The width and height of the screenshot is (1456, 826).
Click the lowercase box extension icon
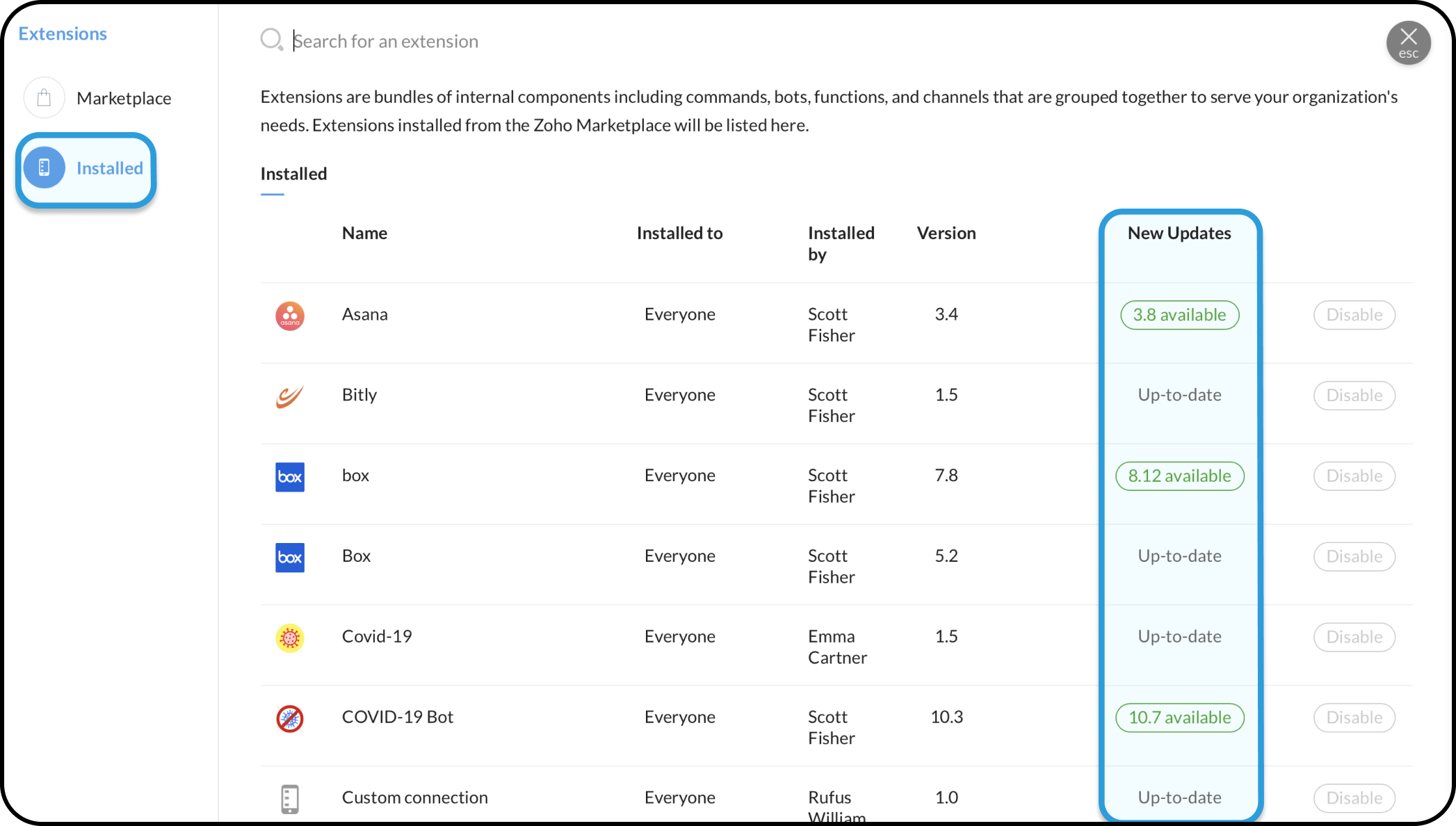coord(290,477)
